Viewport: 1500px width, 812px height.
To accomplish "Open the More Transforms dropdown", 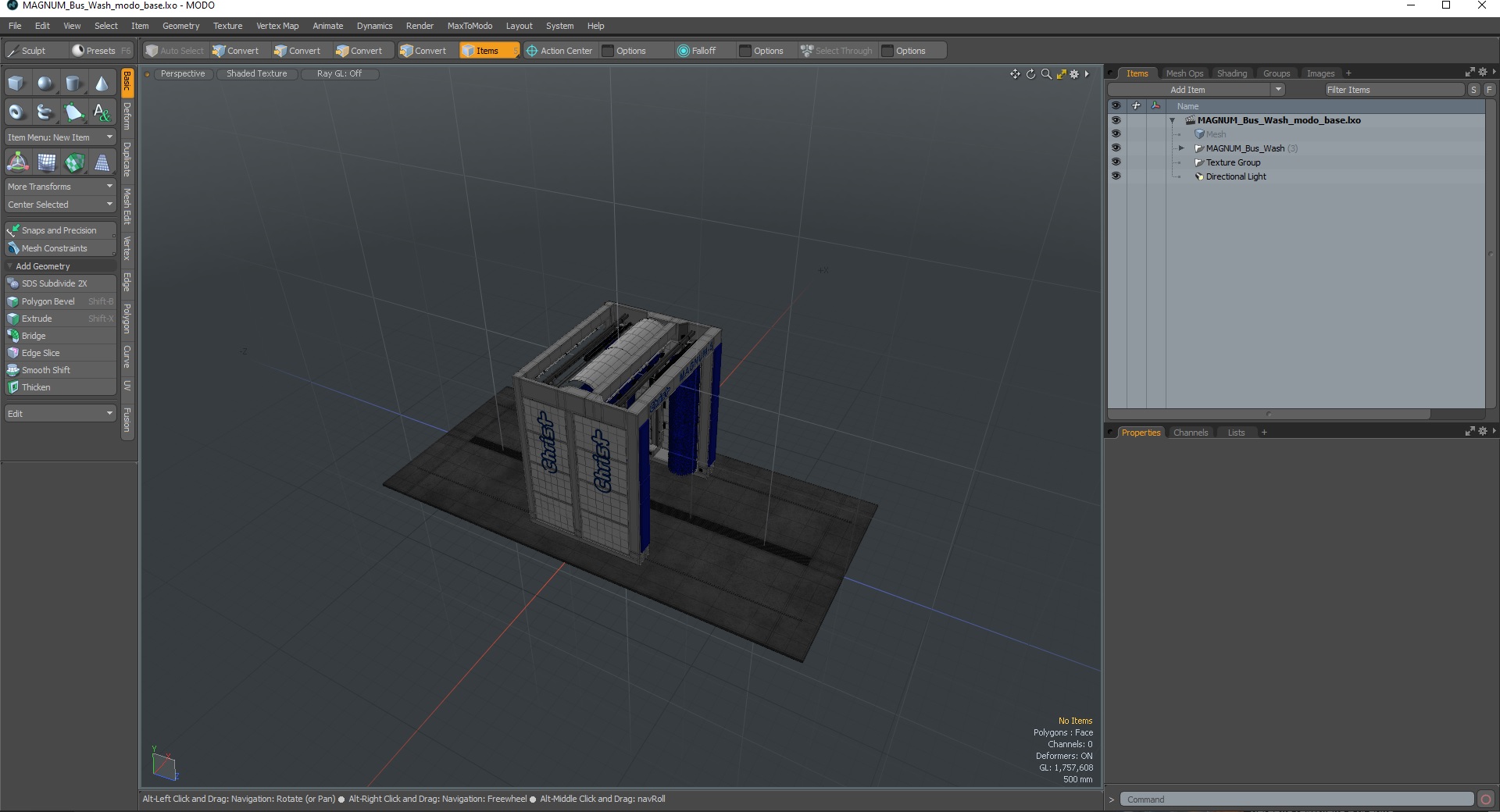I will point(60,187).
